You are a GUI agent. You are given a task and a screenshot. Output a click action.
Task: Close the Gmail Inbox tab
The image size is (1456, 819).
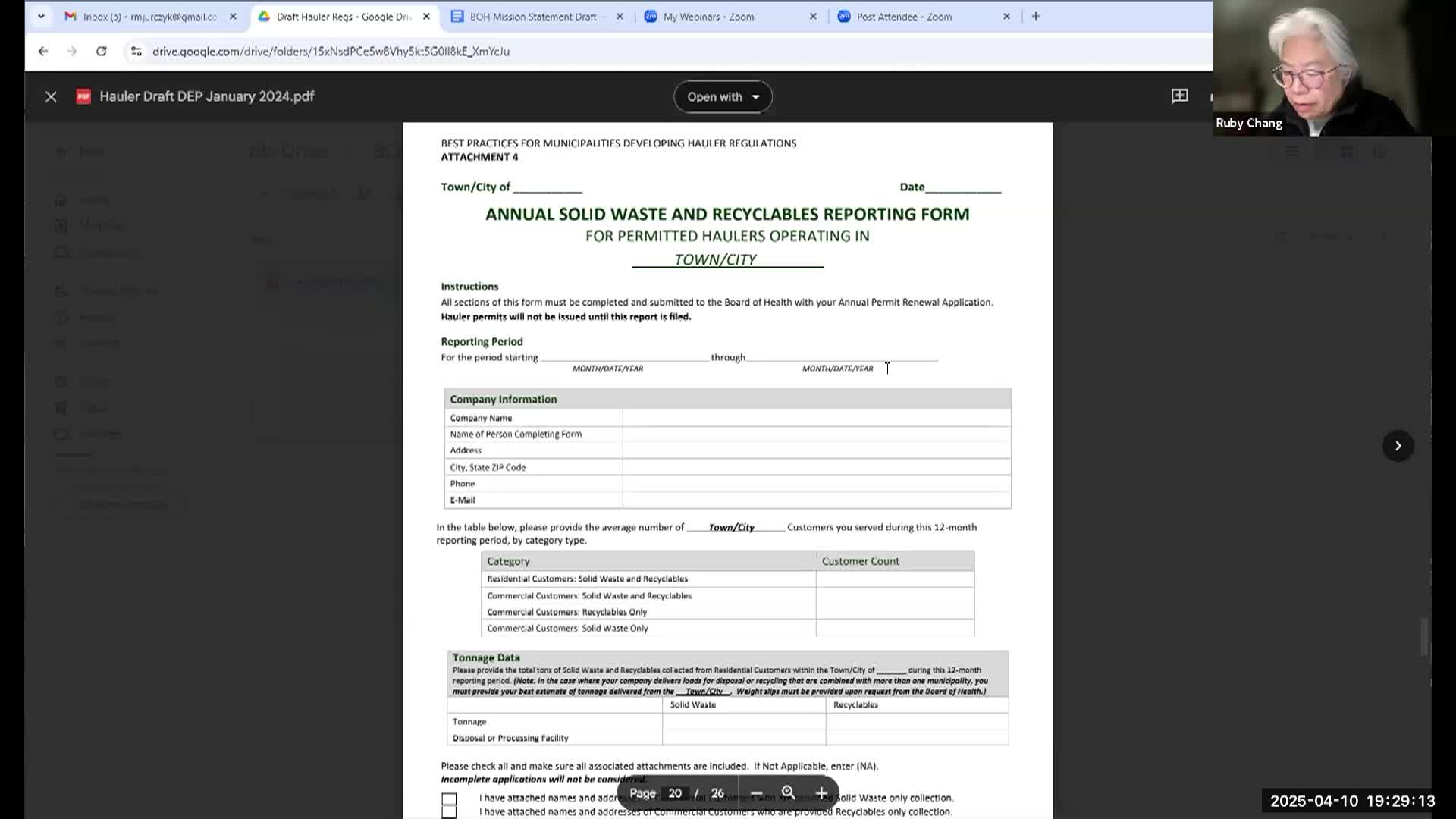click(233, 17)
